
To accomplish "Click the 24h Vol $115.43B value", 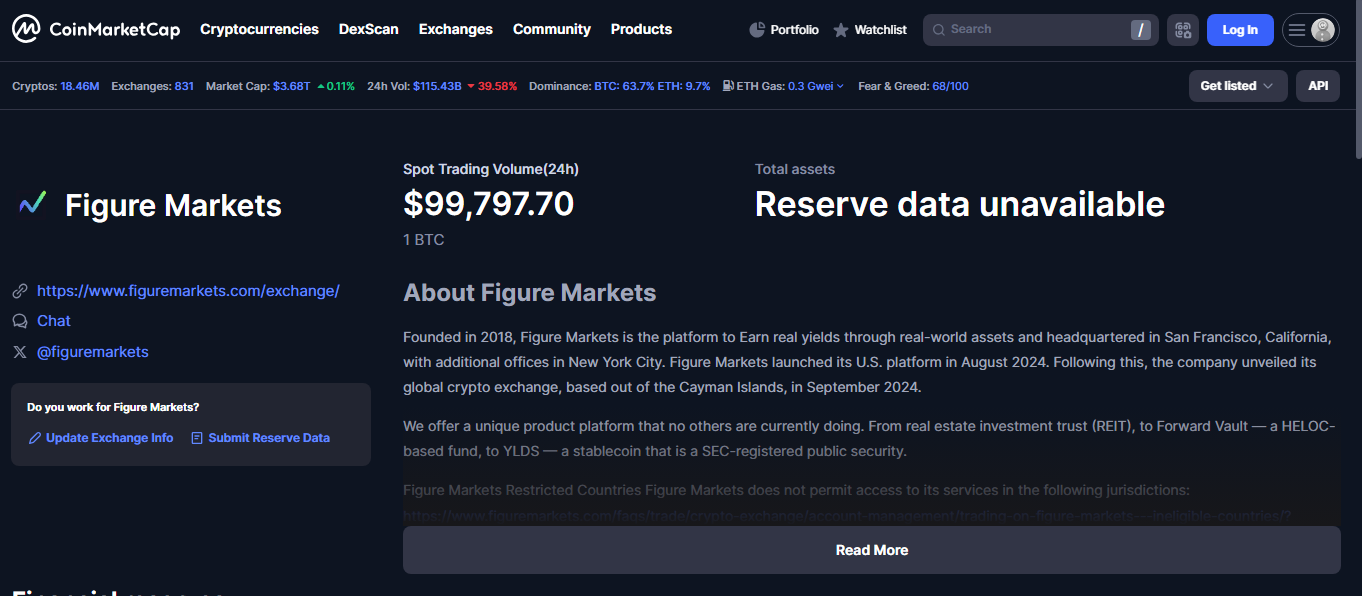I will click(437, 86).
